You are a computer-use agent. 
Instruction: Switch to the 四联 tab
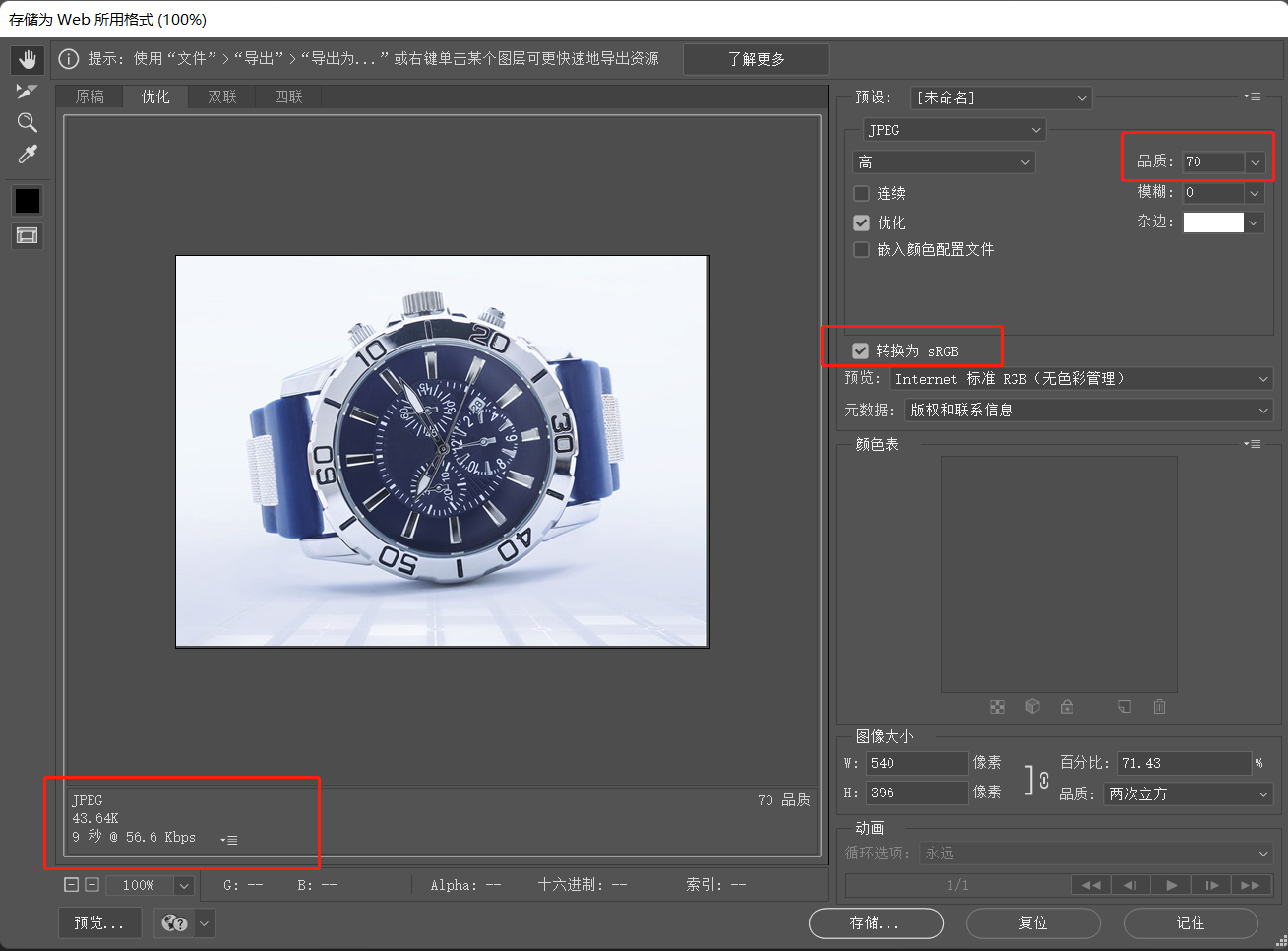[288, 96]
